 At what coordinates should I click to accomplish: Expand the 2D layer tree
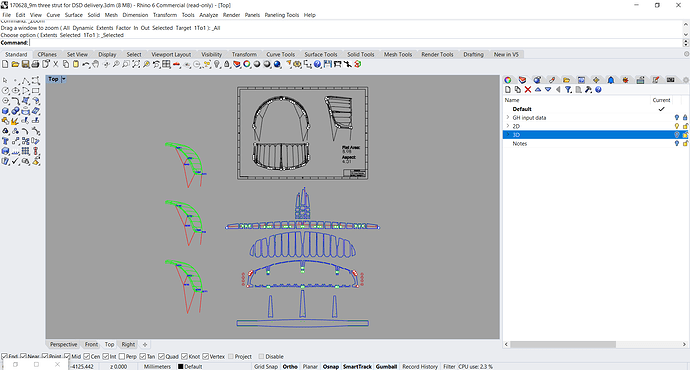click(507, 126)
